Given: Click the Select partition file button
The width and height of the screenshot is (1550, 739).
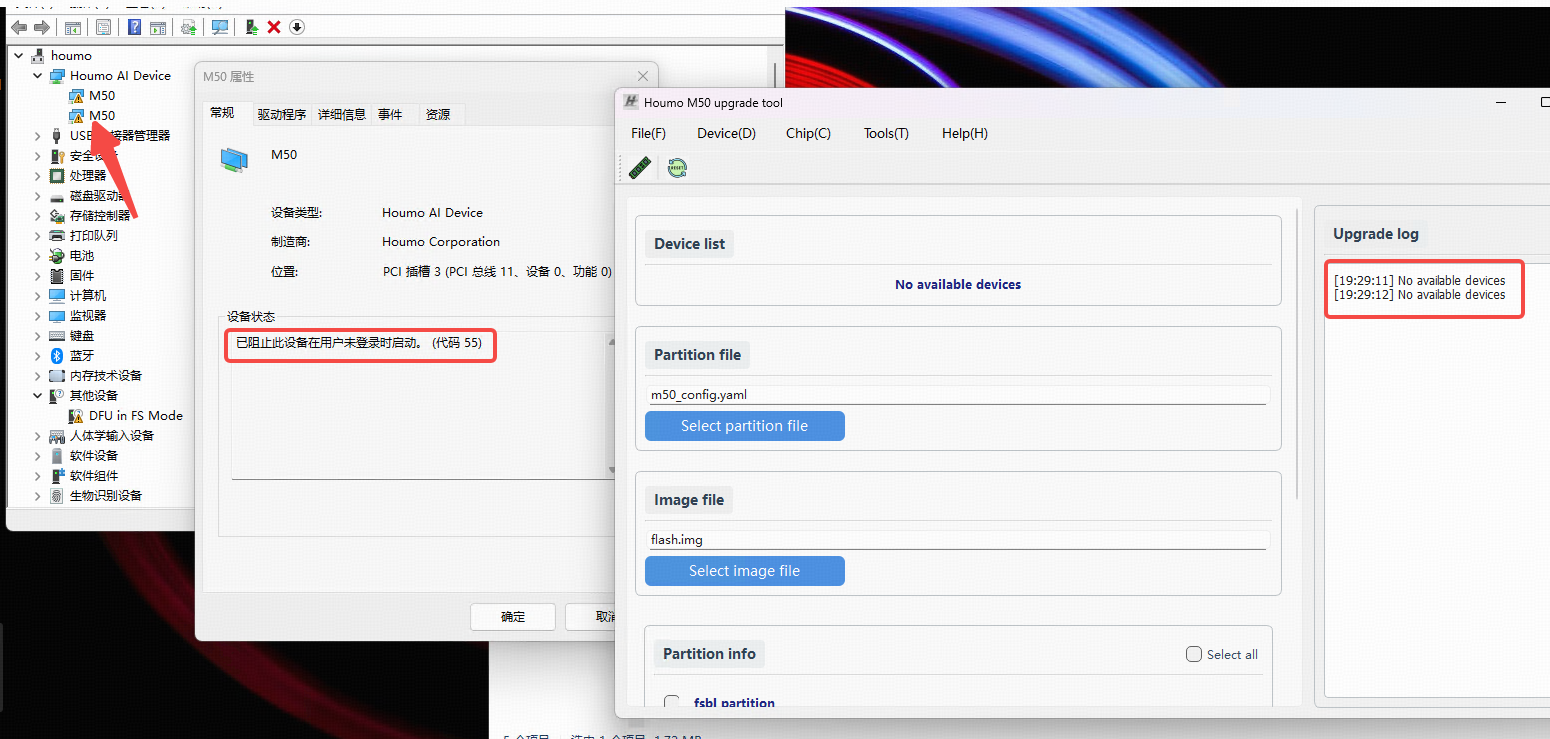Looking at the screenshot, I should pyautogui.click(x=745, y=426).
